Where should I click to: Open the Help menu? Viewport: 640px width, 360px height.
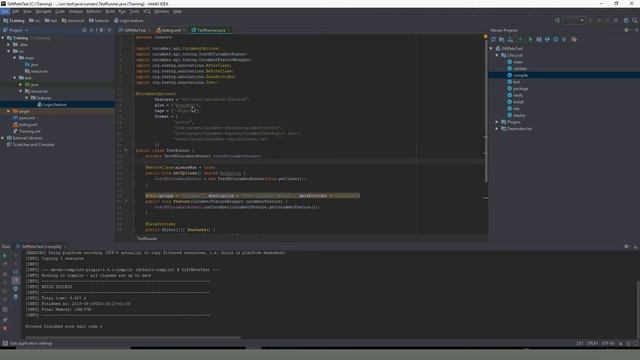point(177,11)
